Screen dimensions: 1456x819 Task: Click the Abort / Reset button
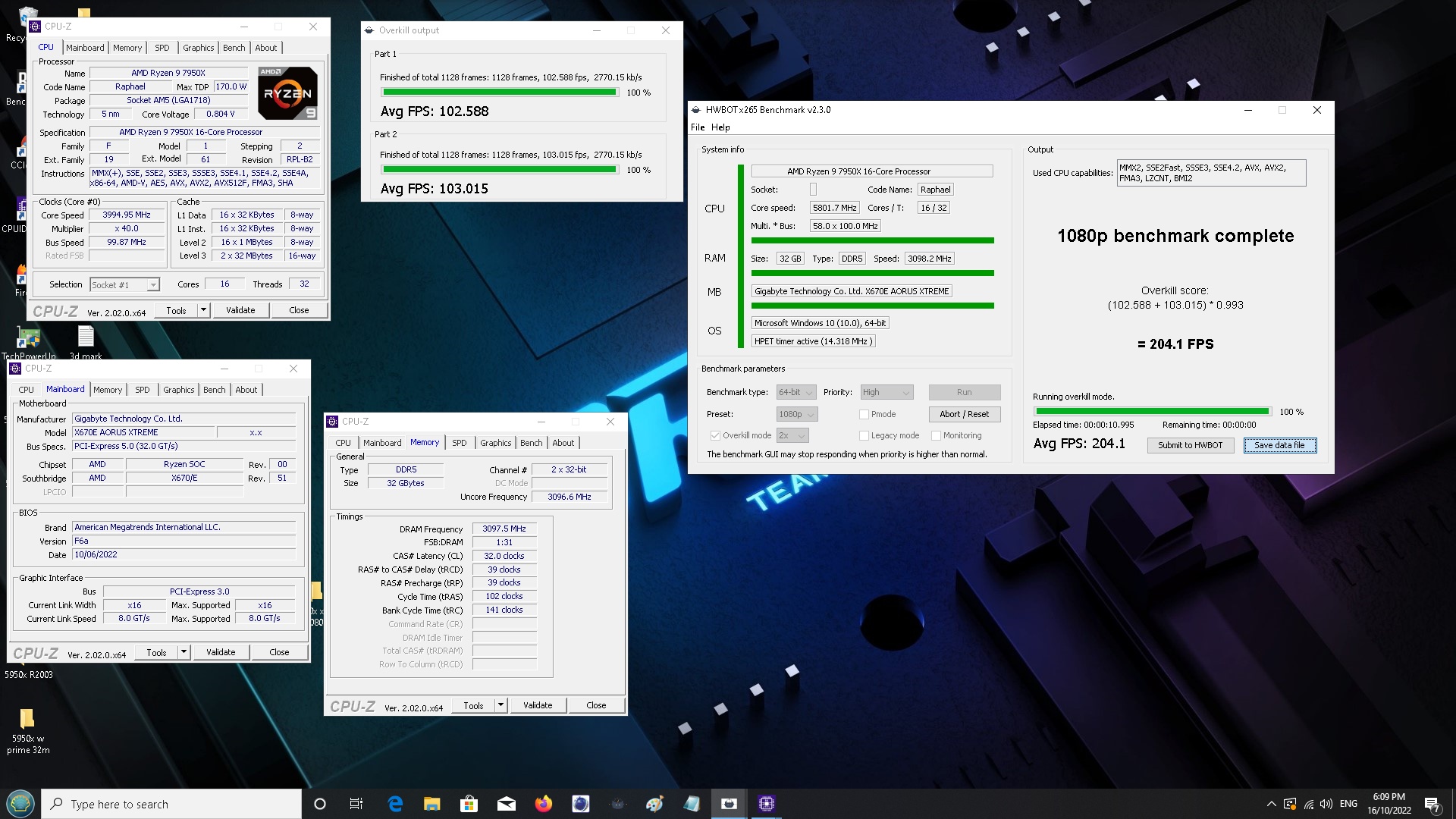pos(964,414)
